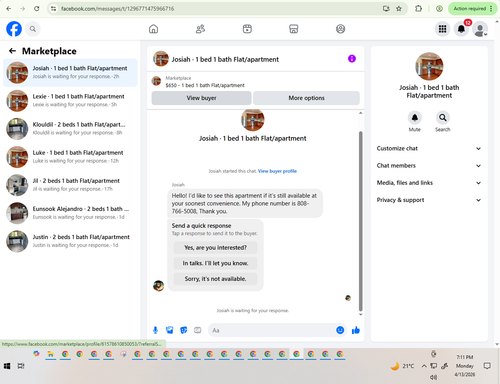Expand Media, files and links section
The height and width of the screenshot is (384, 500).
coord(429,183)
